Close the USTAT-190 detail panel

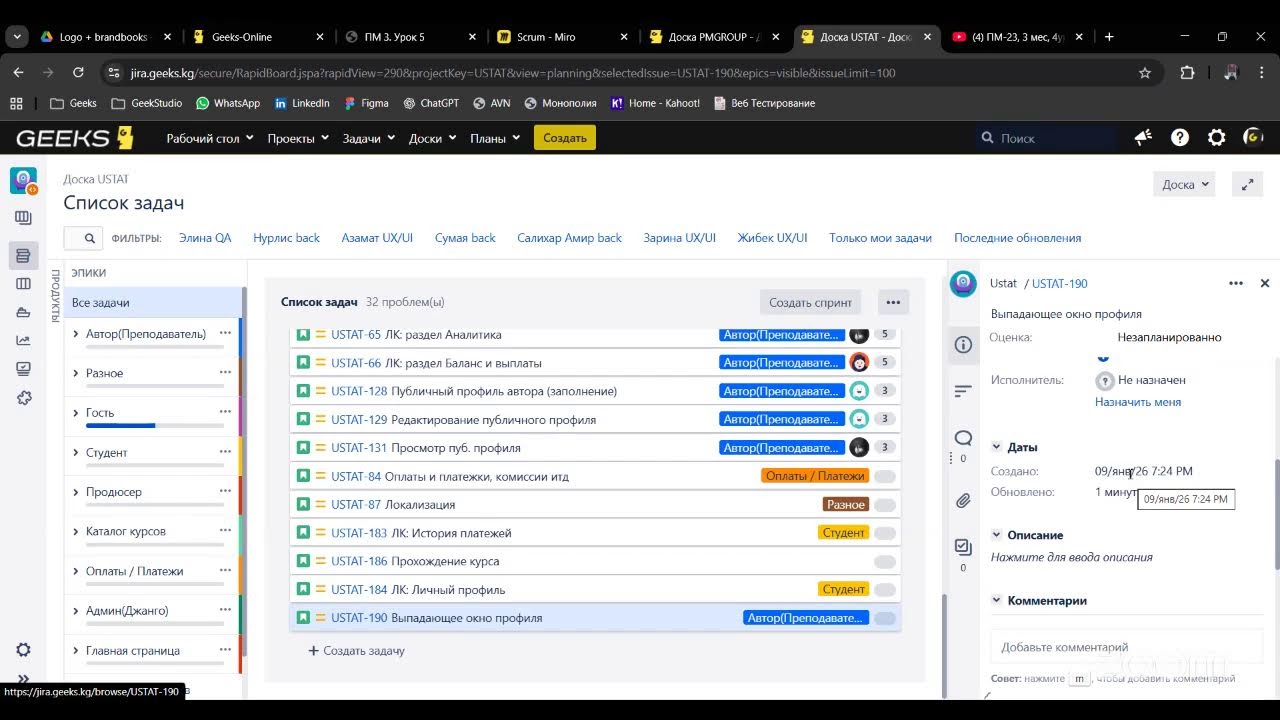coord(1264,284)
